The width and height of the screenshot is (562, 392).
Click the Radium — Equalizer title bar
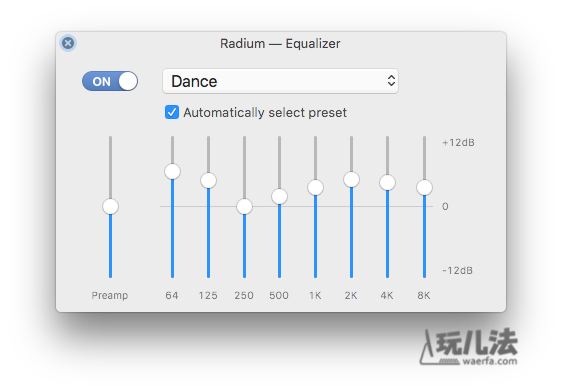point(280,43)
